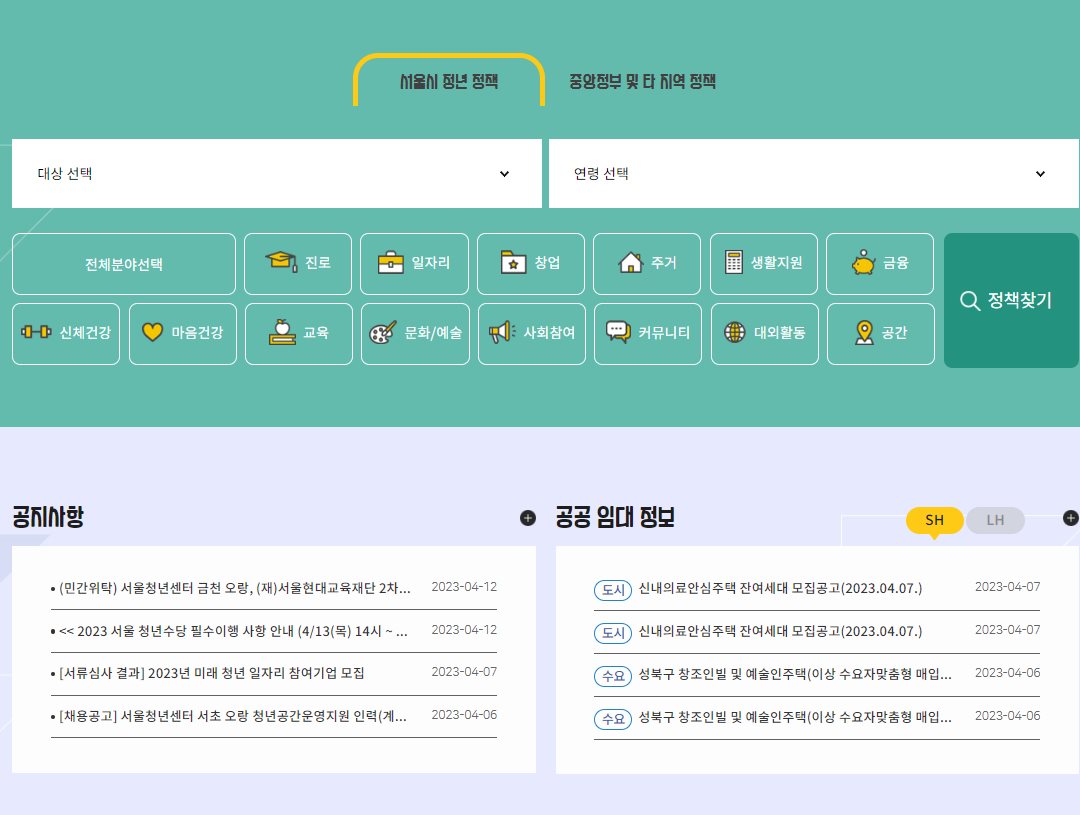This screenshot has width=1080, height=815.
Task: Switch to the SH housing tab
Action: pos(934,519)
